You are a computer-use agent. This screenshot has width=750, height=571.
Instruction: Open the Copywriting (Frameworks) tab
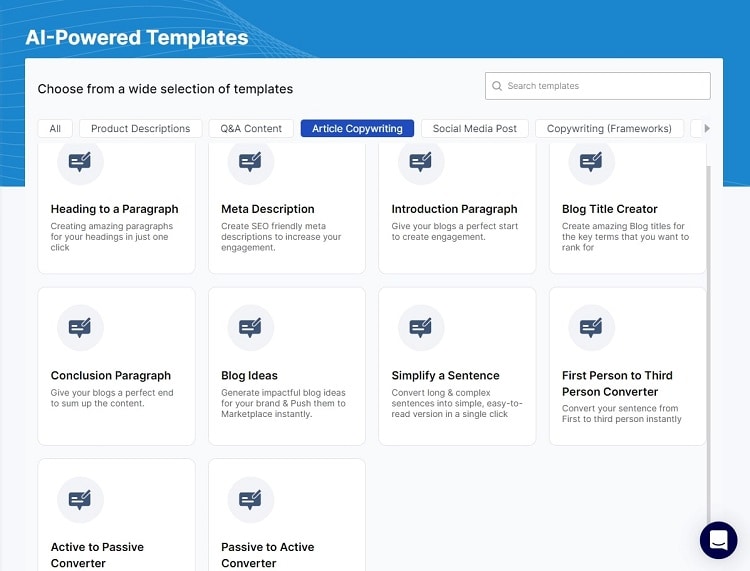(609, 128)
